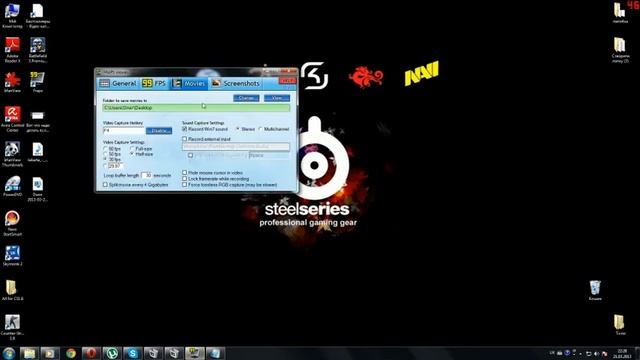Select the 50 fps radio button
This screenshot has height=360, width=640.
pos(105,154)
